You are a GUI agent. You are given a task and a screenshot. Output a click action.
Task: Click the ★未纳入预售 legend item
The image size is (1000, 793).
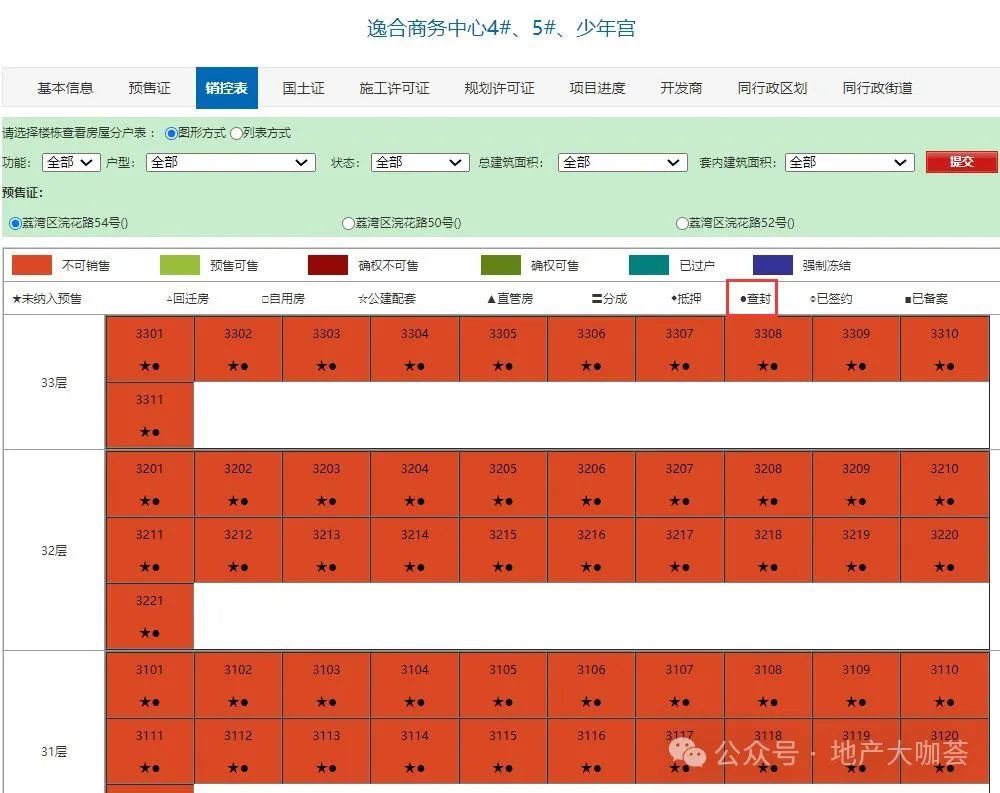point(47,299)
